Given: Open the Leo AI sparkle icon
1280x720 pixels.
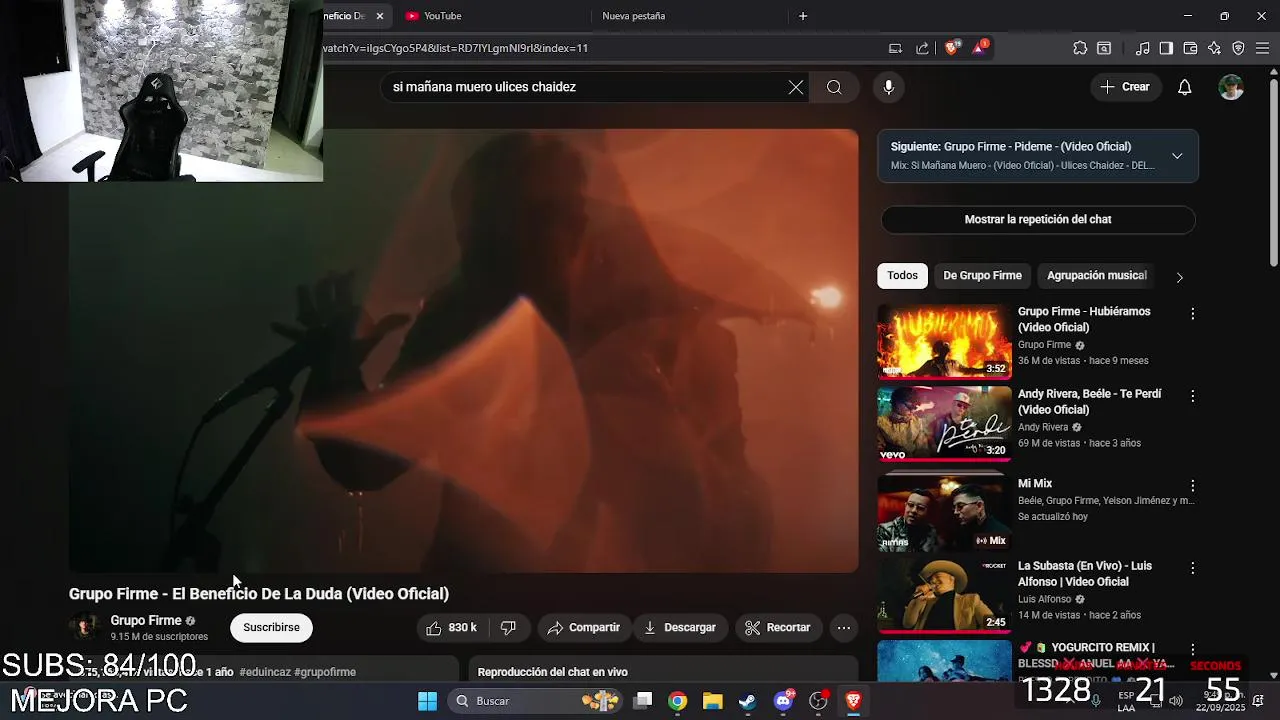Looking at the screenshot, I should [1214, 48].
